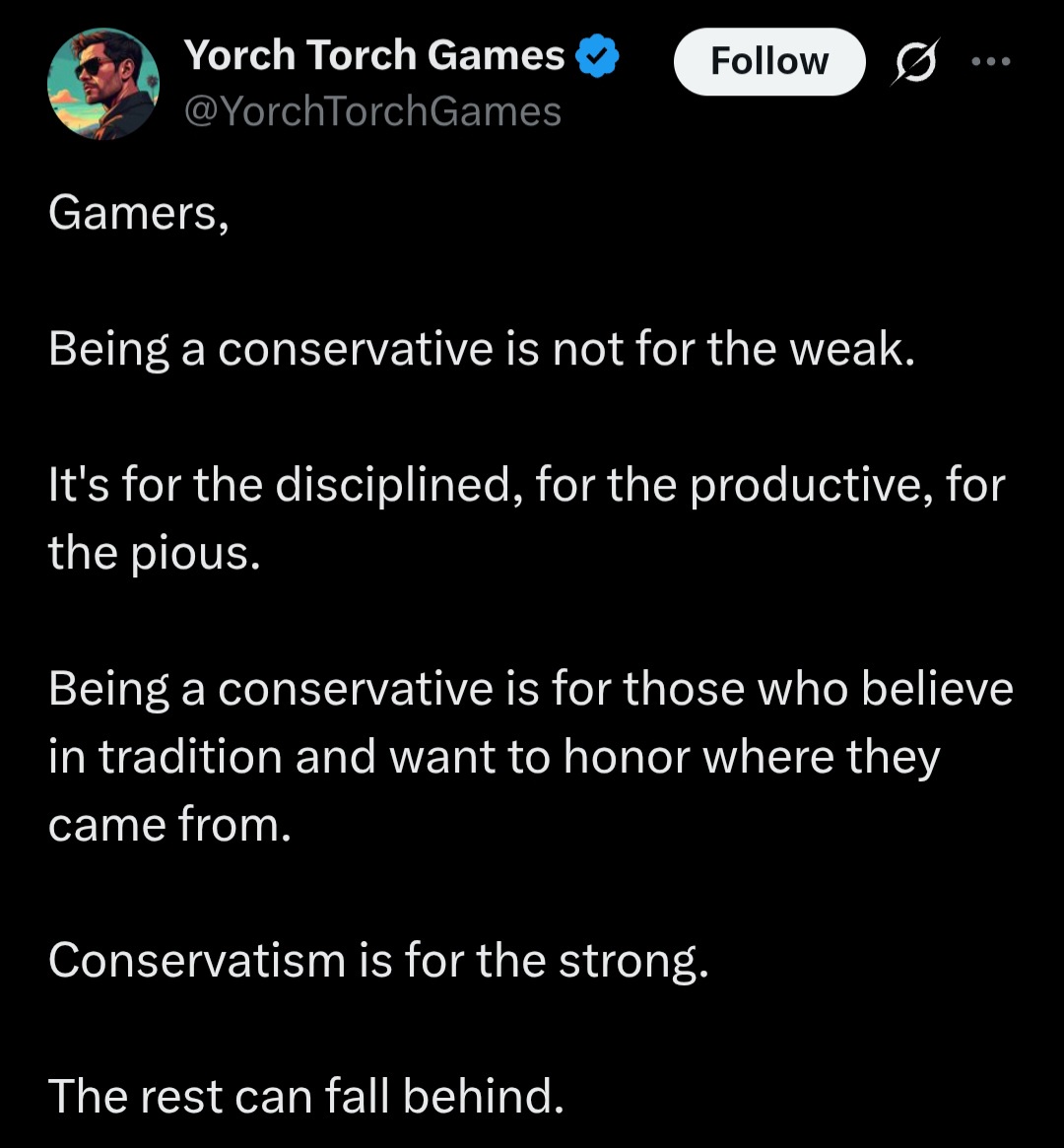The image size is (1064, 1148).
Task: Click the word "strong" in the tweet
Action: [631, 960]
